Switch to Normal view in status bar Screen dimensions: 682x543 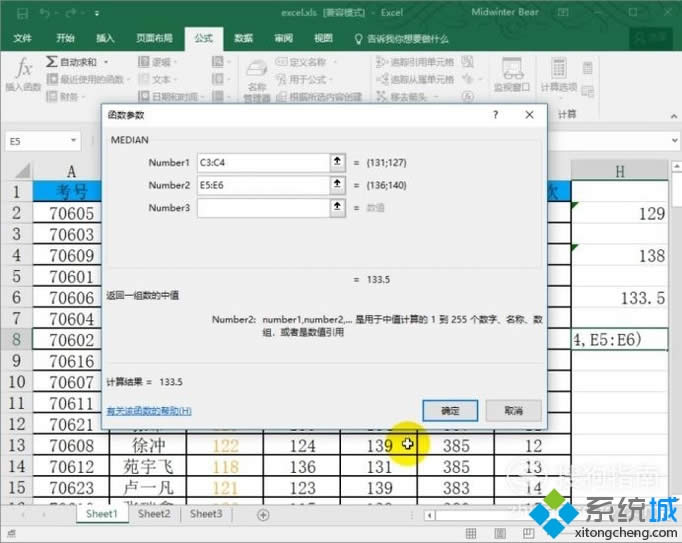tap(471, 533)
